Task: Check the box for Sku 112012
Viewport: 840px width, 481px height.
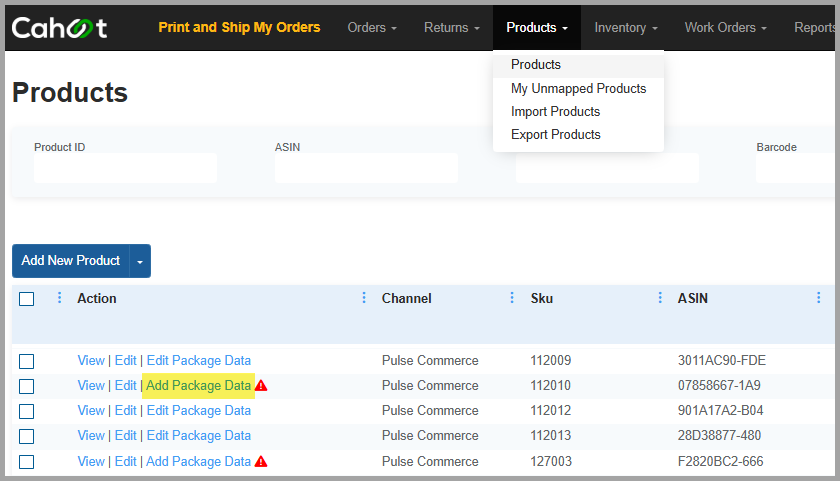Action: pyautogui.click(x=26, y=411)
